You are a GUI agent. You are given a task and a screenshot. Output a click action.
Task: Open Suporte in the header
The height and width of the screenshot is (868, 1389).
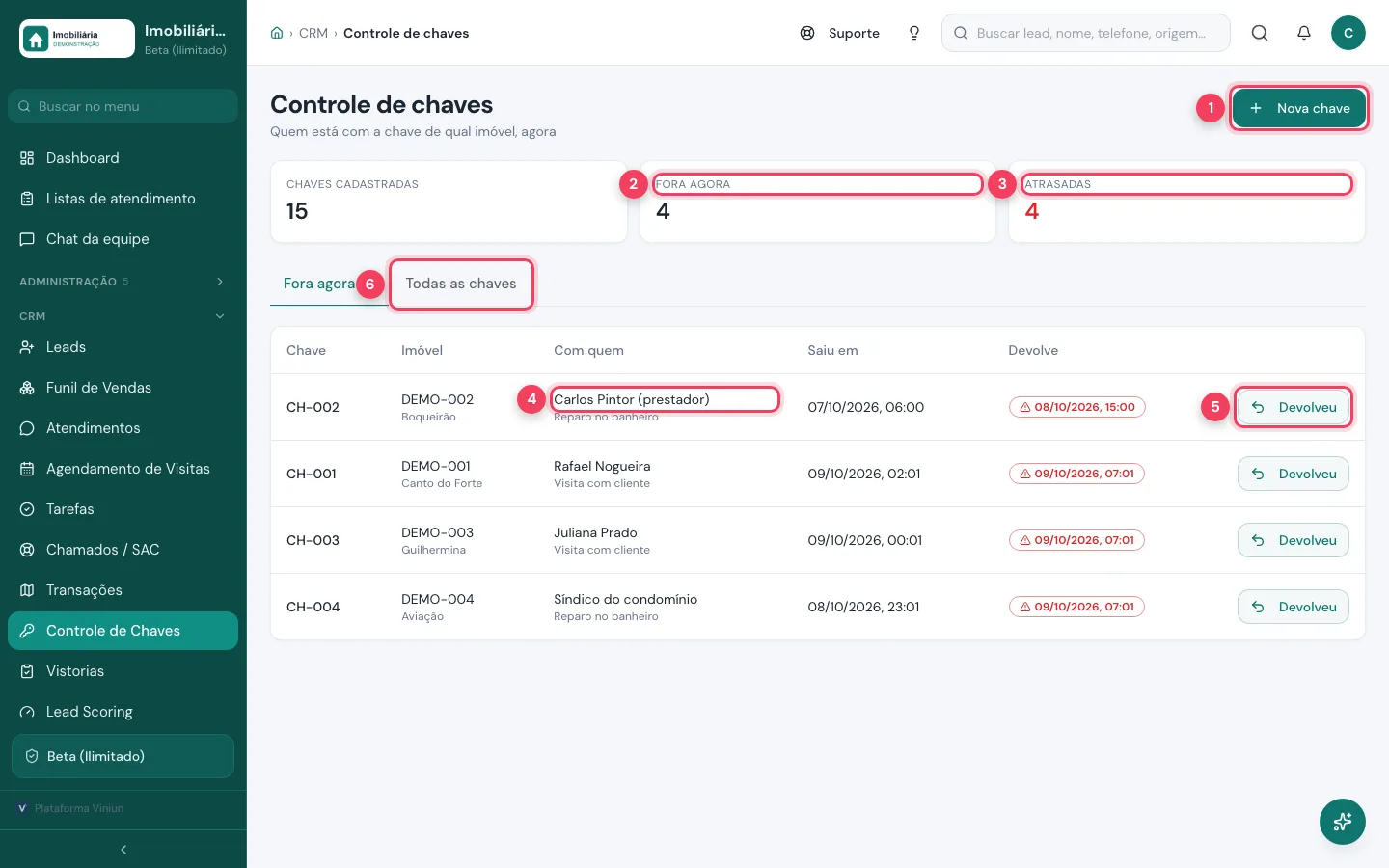coord(840,33)
